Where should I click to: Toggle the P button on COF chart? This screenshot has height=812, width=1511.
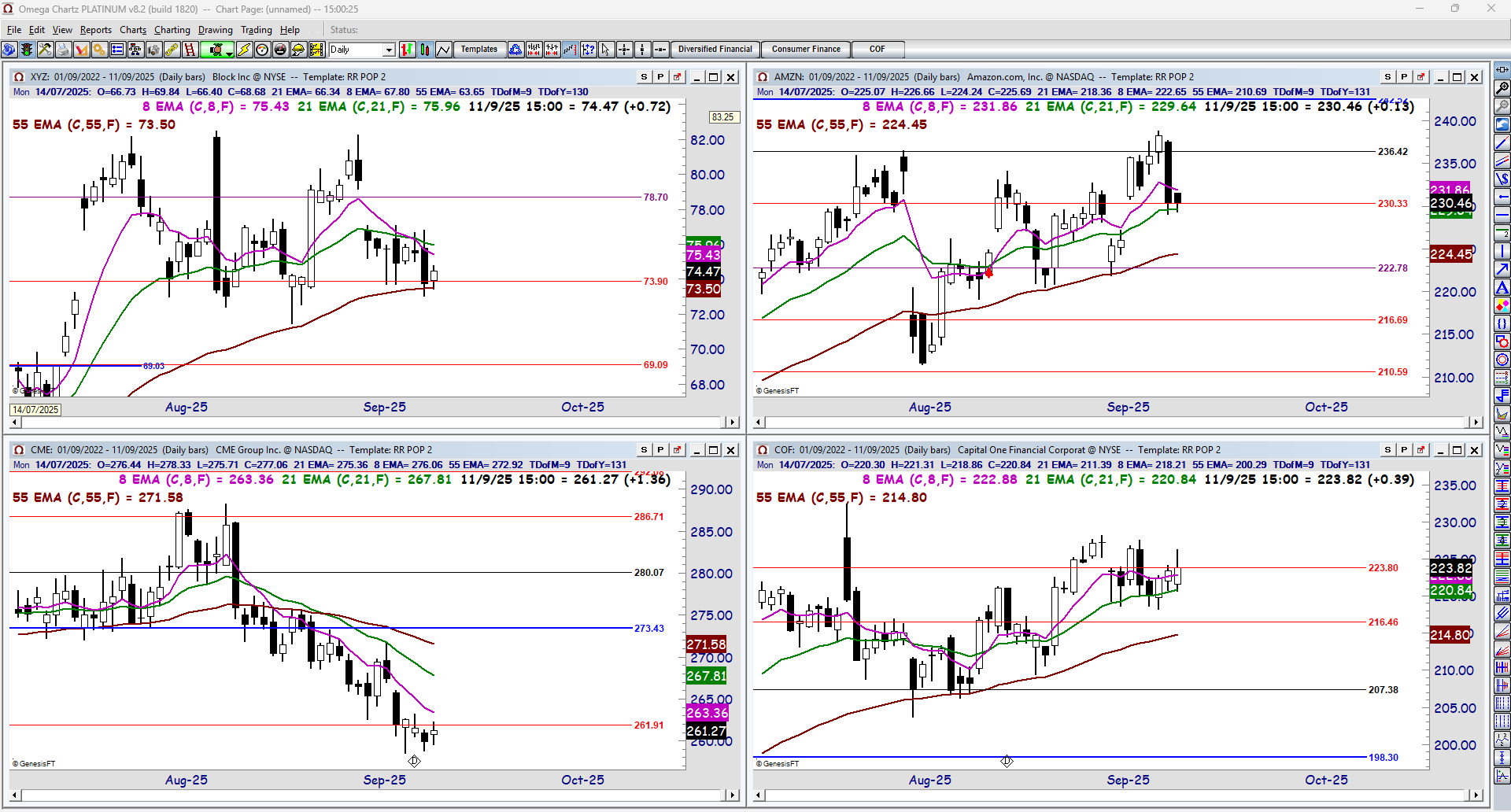tap(1404, 450)
